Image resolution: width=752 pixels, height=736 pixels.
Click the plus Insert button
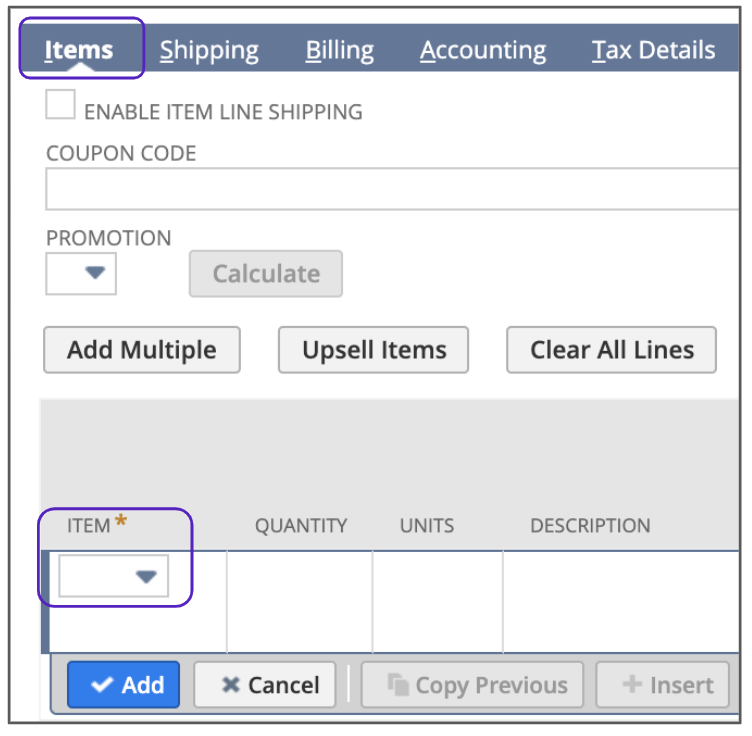coord(662,685)
